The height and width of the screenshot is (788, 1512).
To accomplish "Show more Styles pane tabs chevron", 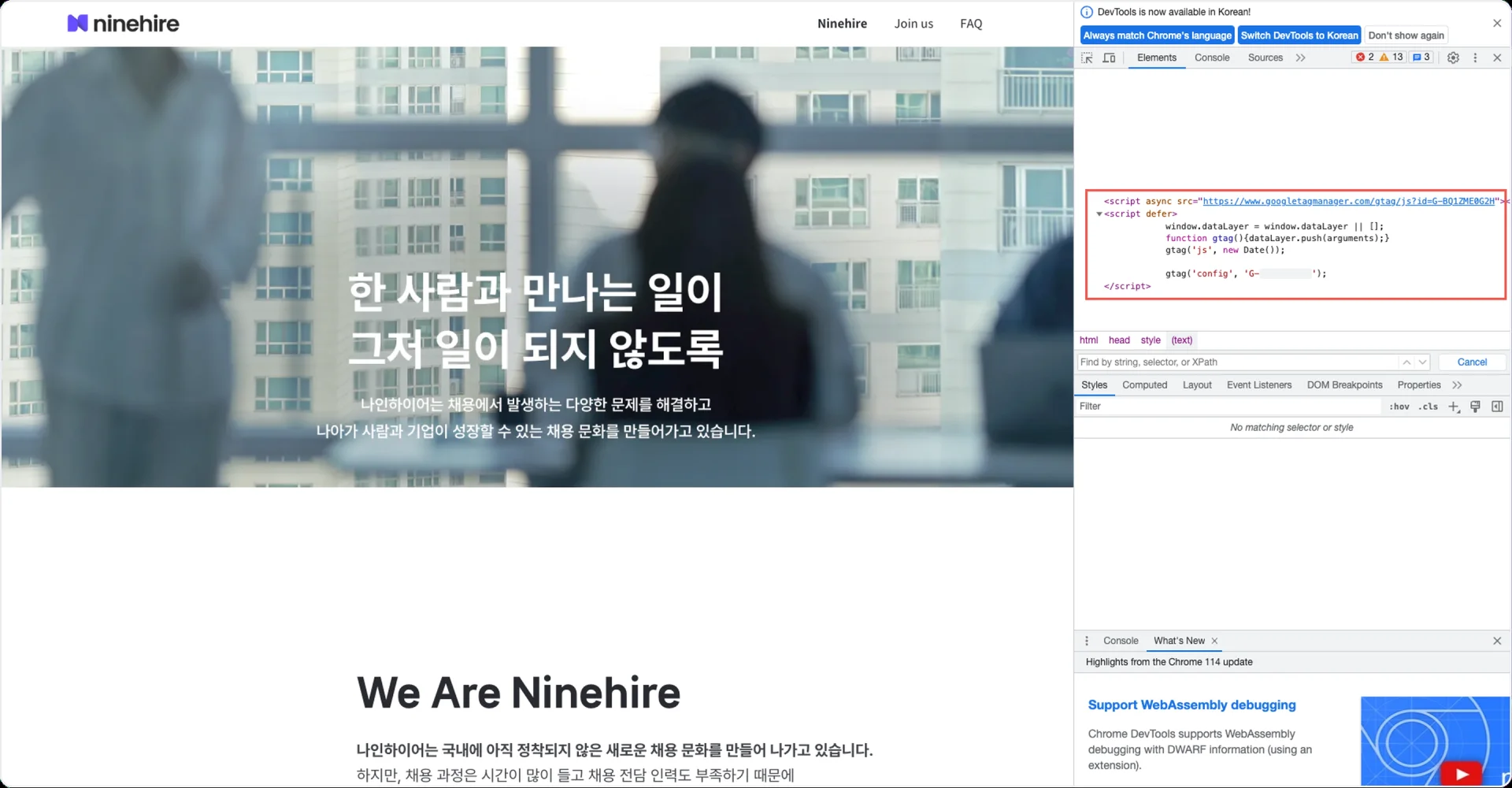I will 1457,385.
